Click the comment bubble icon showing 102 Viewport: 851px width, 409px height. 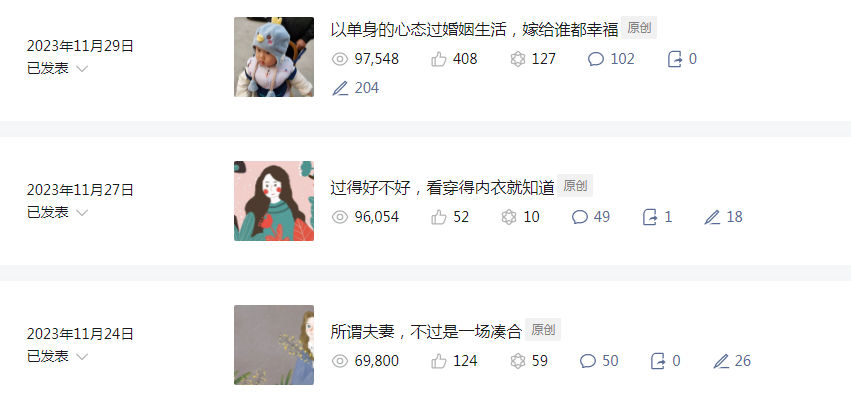[596, 59]
